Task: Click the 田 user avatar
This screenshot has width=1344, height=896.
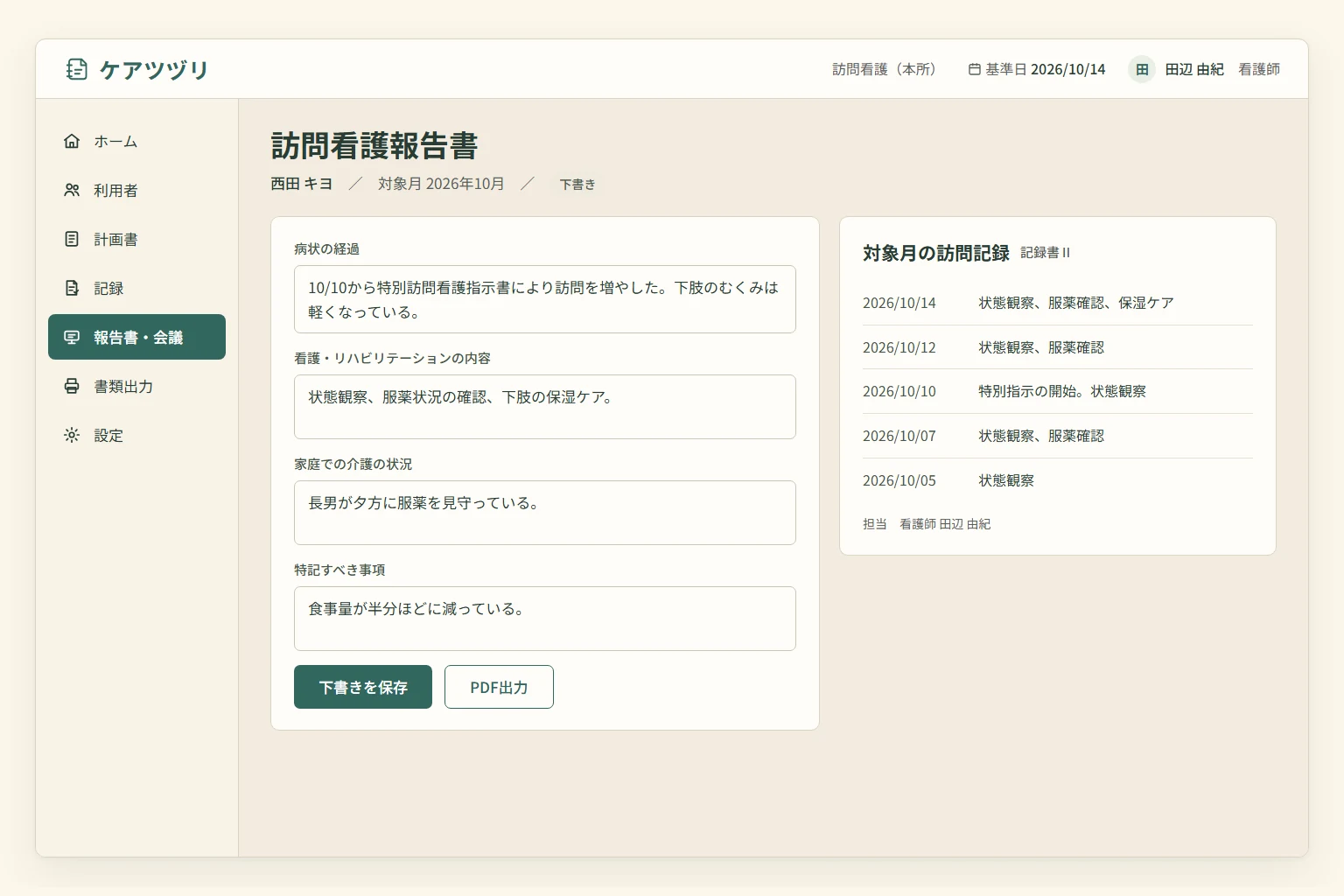Action: [1142, 69]
